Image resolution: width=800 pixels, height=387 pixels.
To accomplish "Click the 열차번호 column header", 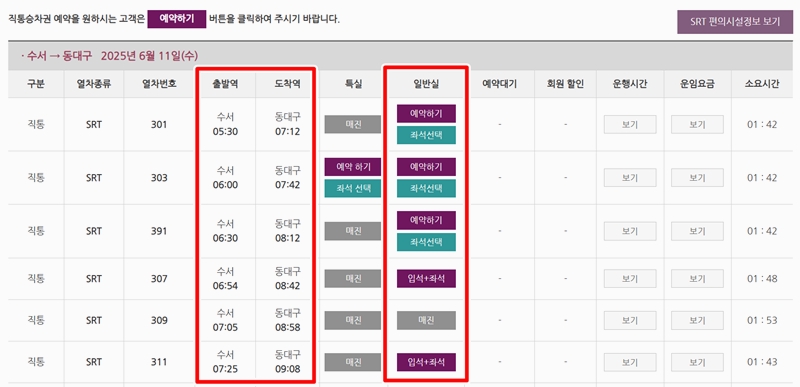I will click(159, 84).
